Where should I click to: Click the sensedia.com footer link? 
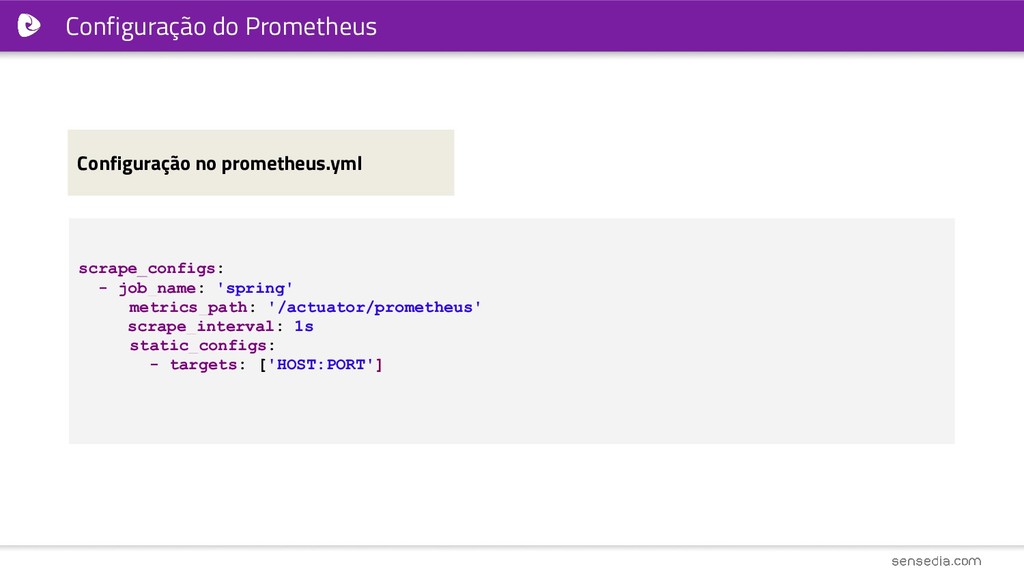pyautogui.click(x=936, y=561)
